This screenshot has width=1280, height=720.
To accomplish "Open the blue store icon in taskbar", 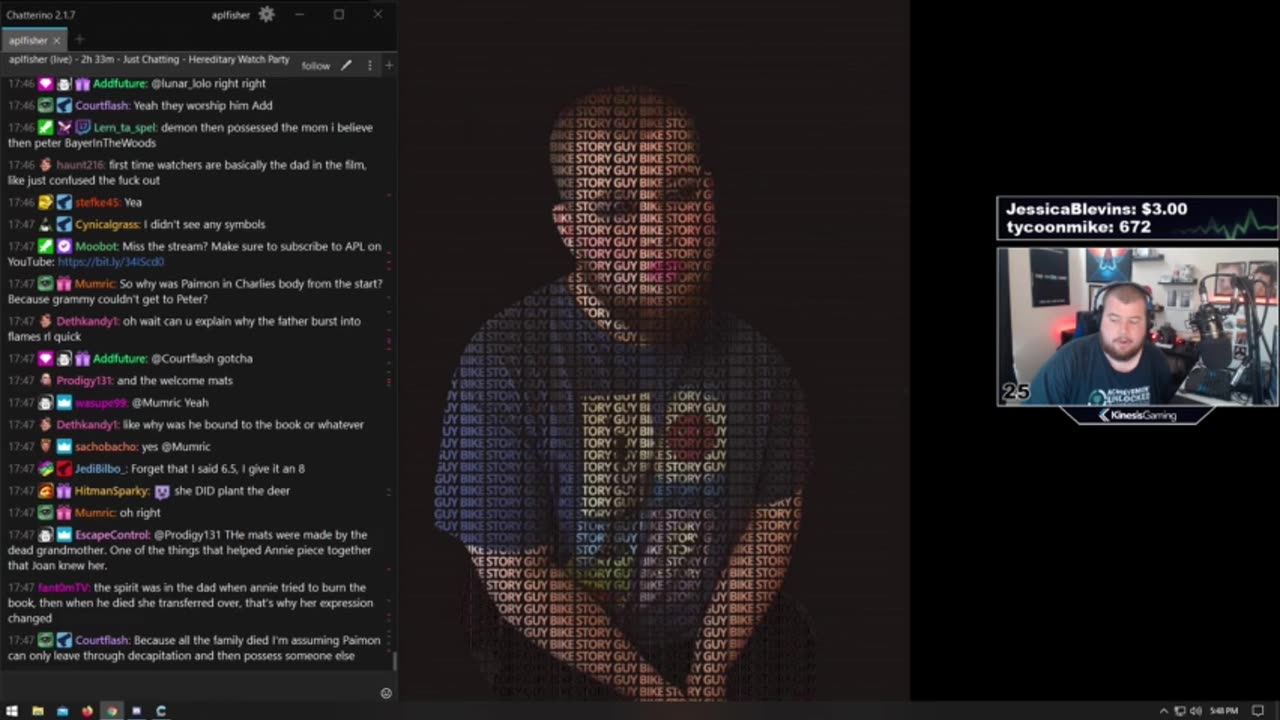I will (62, 711).
